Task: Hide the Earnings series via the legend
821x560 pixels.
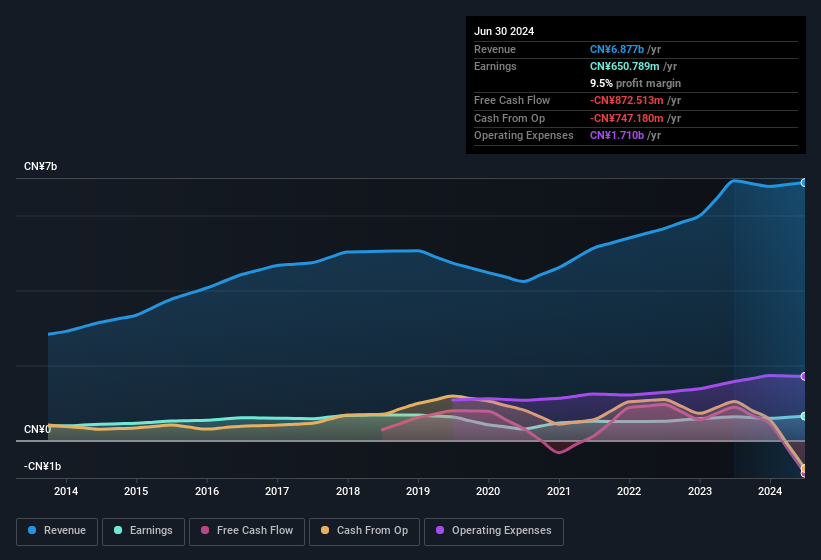Action: coord(143,530)
